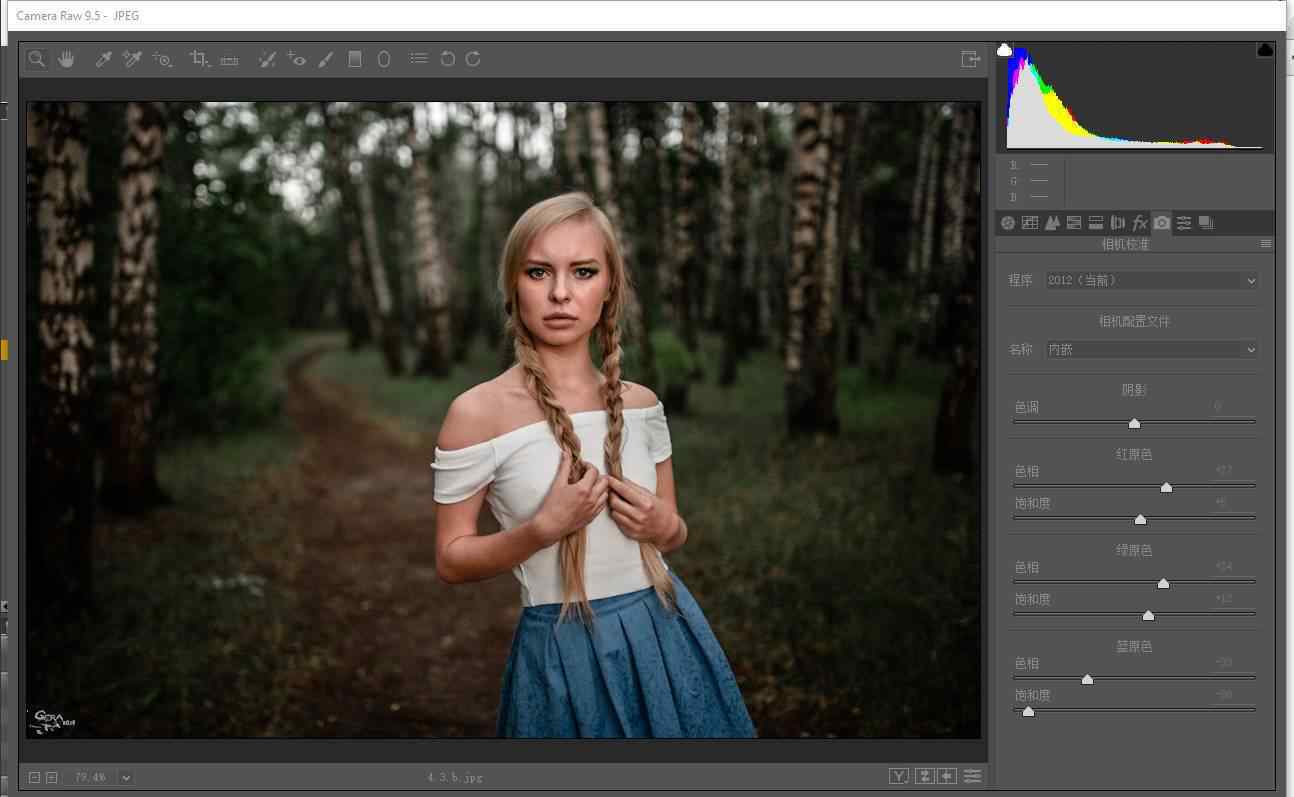Switch to the Effects (fx) tab
Viewport: 1294px width, 797px height.
point(1140,223)
